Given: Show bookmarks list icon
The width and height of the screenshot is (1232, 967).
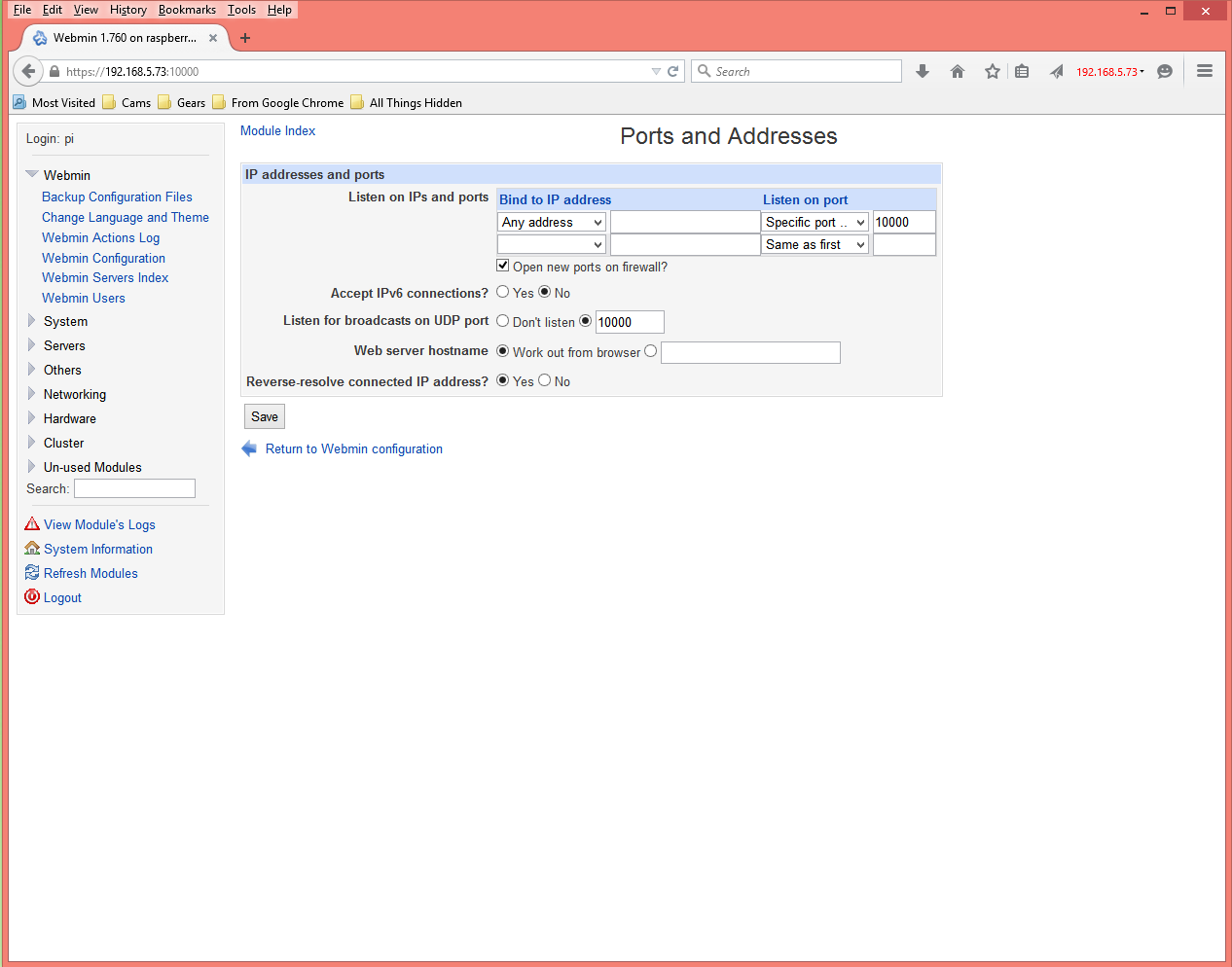Looking at the screenshot, I should click(1022, 71).
